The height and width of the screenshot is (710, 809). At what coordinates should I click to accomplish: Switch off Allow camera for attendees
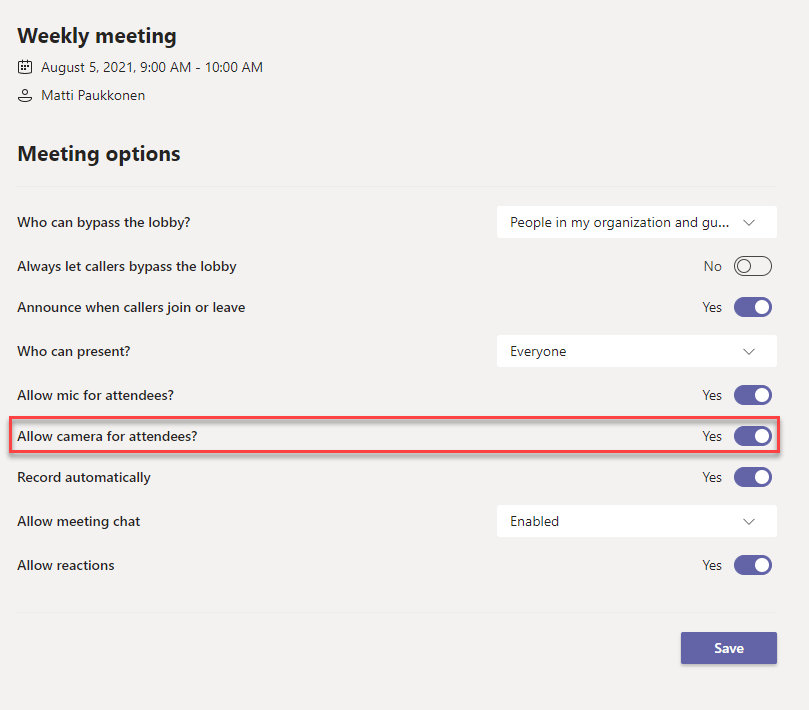pos(753,436)
